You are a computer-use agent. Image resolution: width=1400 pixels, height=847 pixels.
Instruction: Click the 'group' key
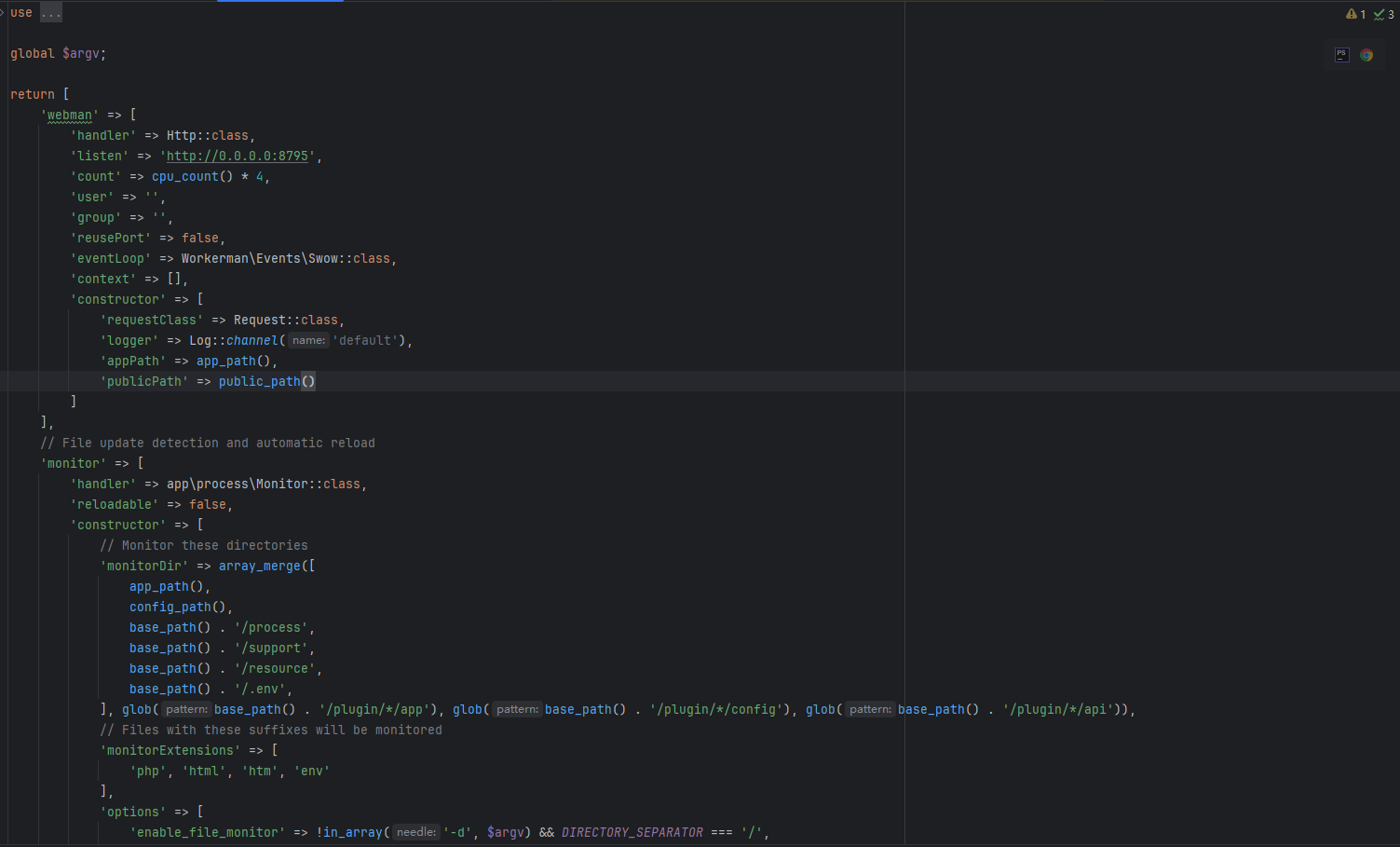pyautogui.click(x=96, y=217)
